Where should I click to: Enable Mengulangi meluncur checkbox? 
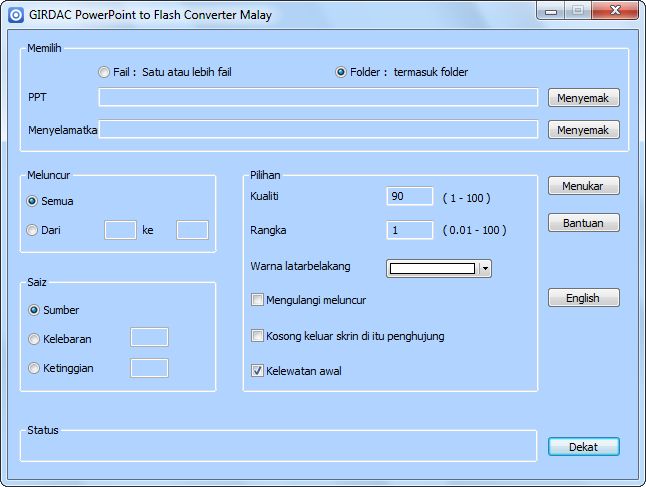[257, 300]
